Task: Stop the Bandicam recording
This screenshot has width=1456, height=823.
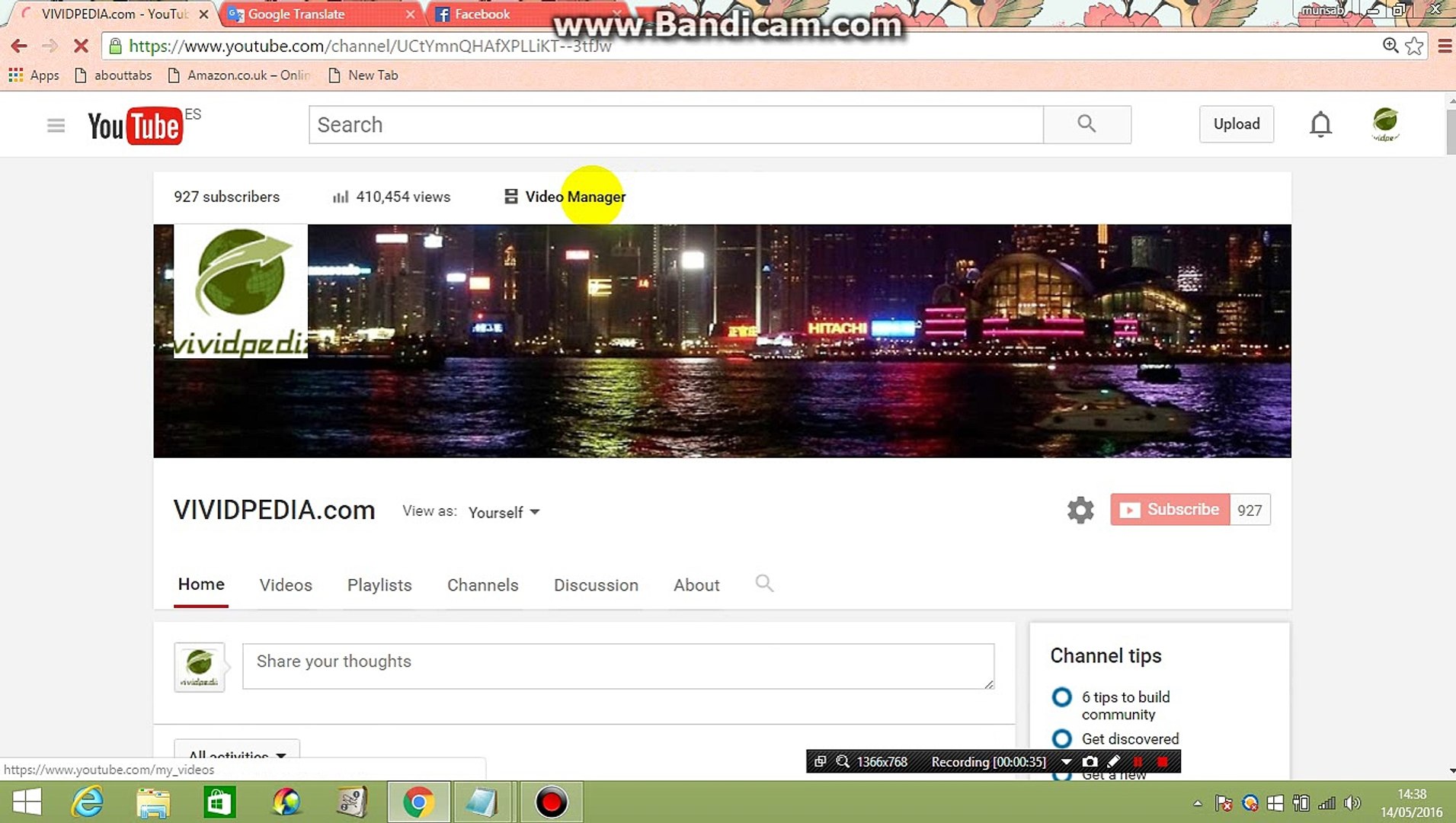Action: coord(1162,761)
